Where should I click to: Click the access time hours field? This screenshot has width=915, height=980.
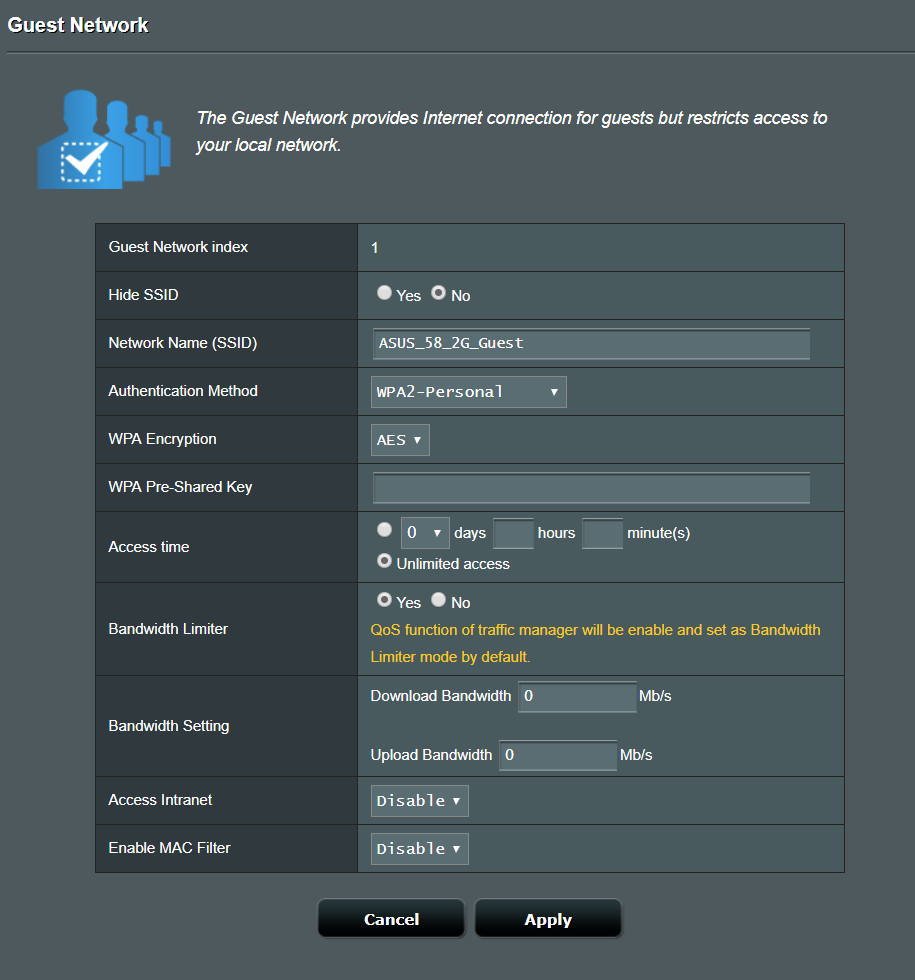coord(513,533)
